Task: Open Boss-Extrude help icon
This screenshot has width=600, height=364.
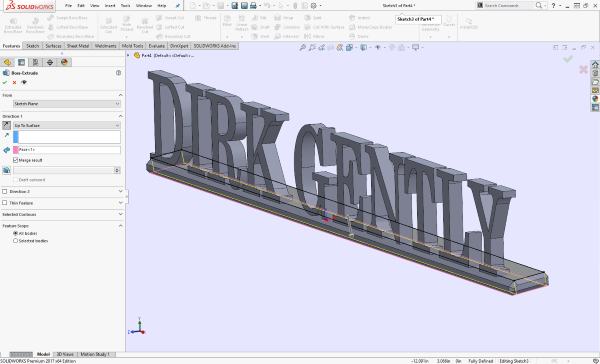Action: pyautogui.click(x=119, y=73)
